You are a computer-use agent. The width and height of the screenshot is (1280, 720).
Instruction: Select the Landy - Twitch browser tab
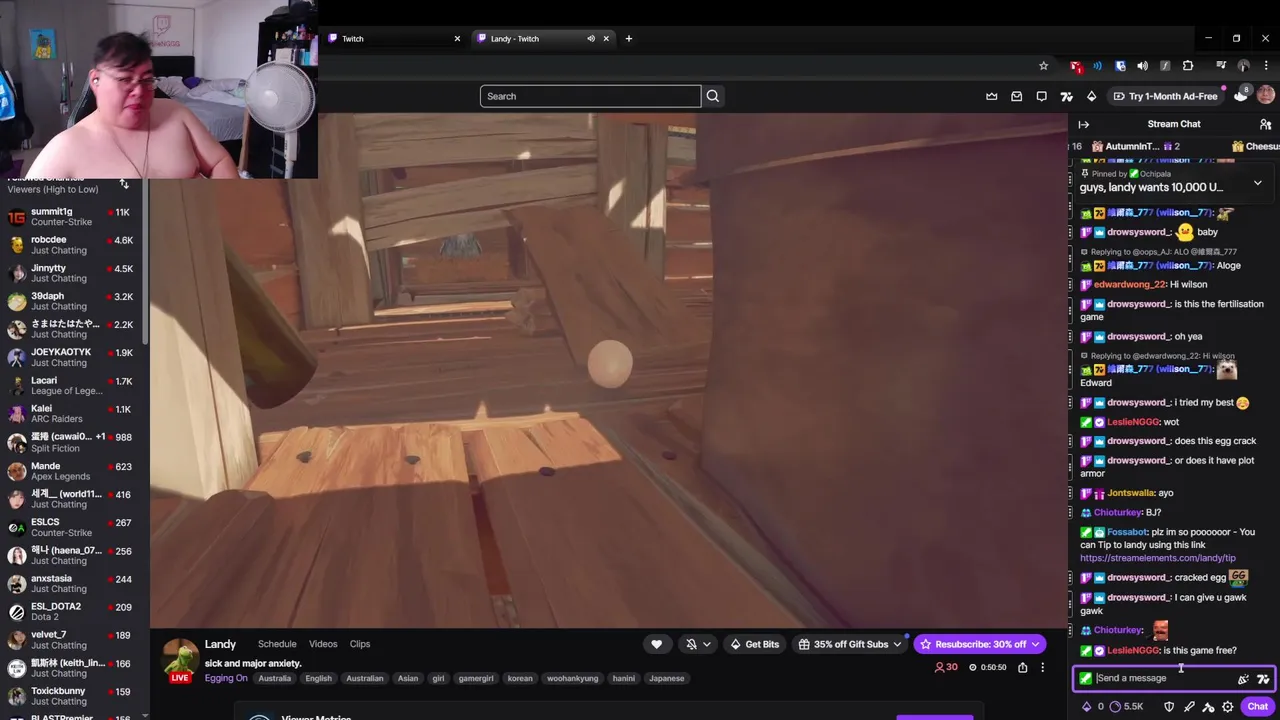click(x=544, y=39)
